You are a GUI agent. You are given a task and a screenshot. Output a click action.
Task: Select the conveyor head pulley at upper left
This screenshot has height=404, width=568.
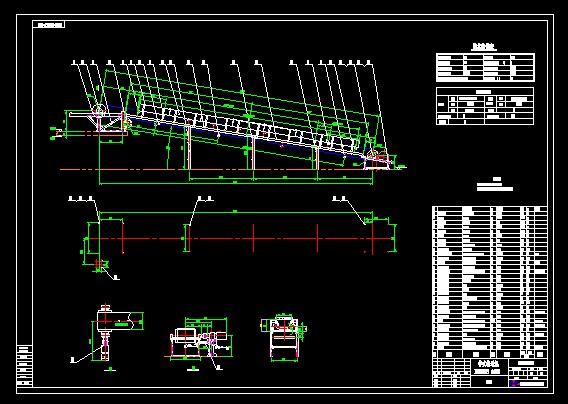tap(98, 109)
